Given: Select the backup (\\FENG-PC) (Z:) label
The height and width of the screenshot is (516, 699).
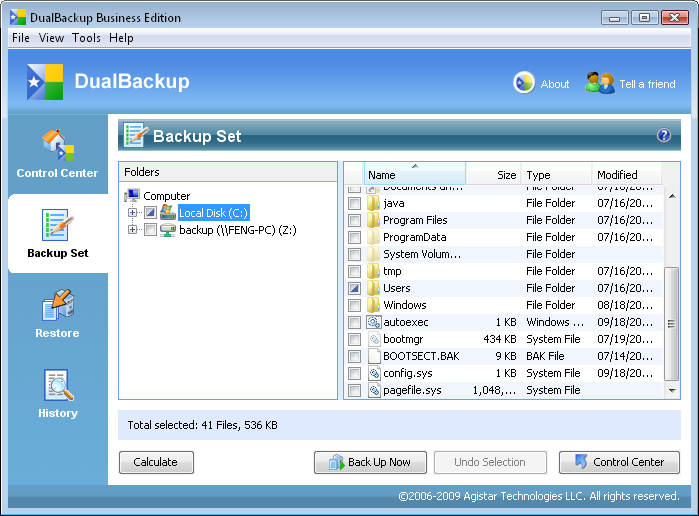Looking at the screenshot, I should point(238,230).
